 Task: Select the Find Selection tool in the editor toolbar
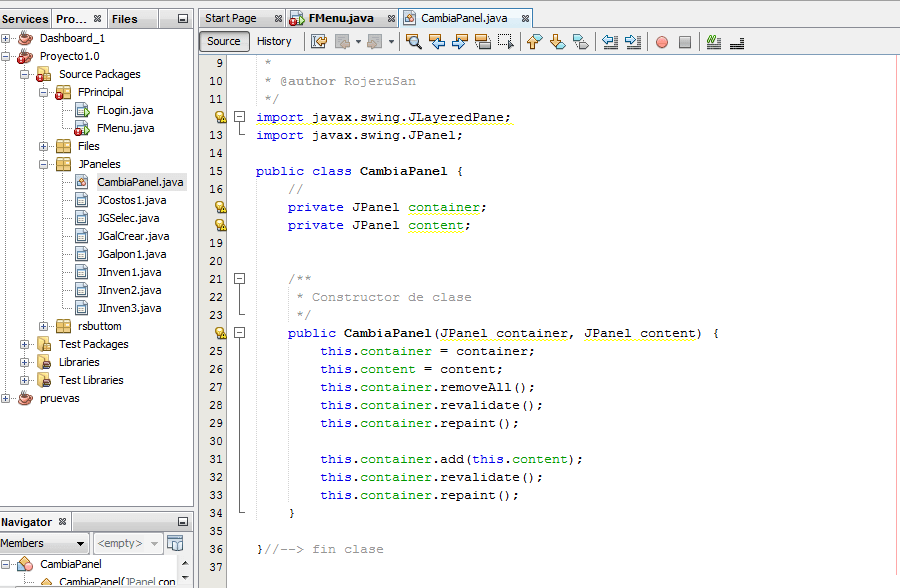(x=414, y=42)
